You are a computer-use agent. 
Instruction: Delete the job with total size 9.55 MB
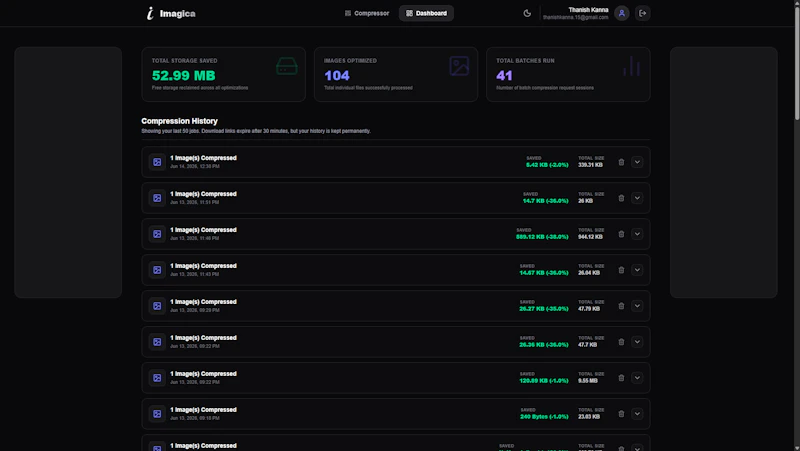pyautogui.click(x=621, y=378)
